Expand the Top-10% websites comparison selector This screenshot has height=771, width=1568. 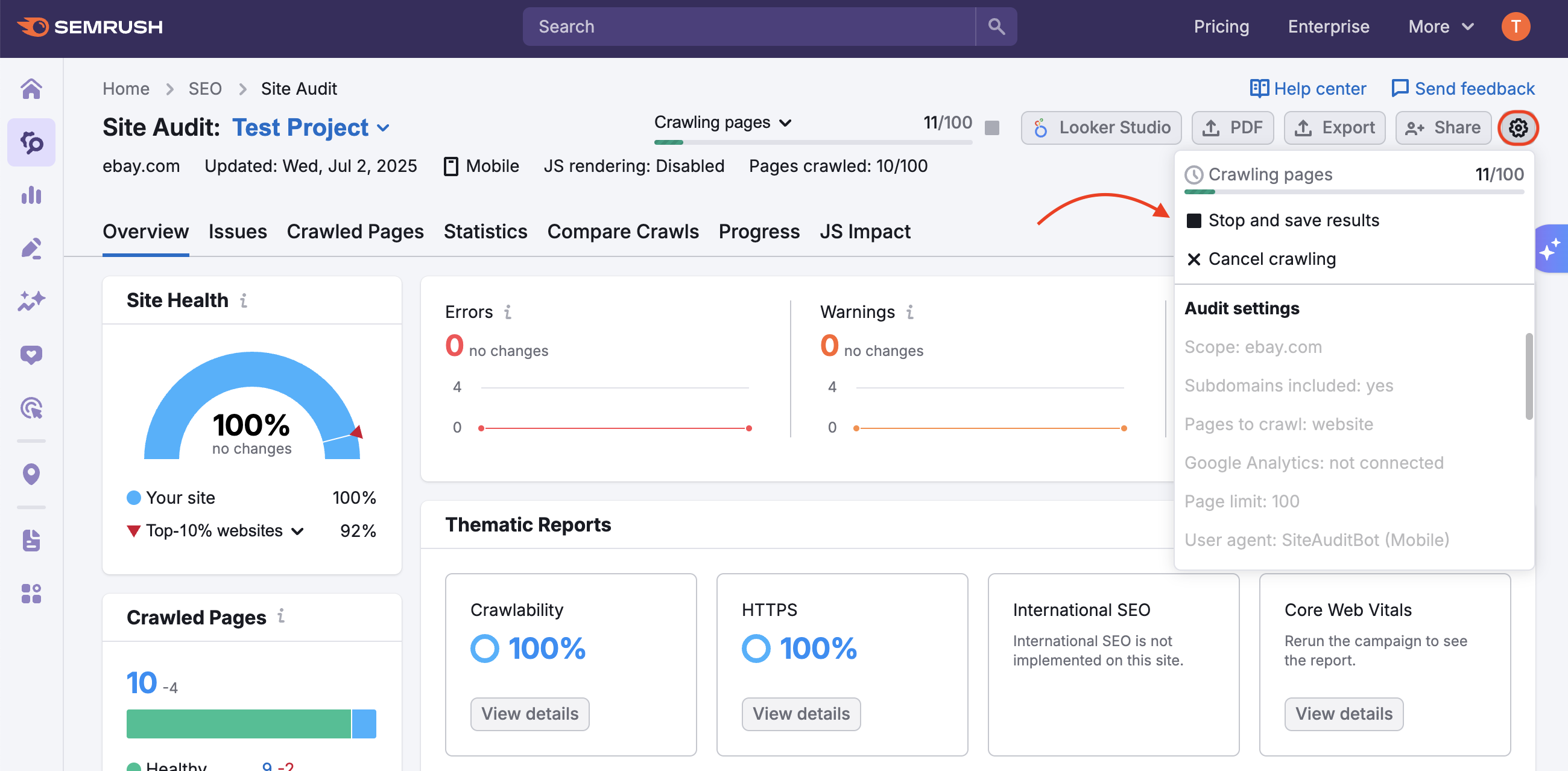297,530
